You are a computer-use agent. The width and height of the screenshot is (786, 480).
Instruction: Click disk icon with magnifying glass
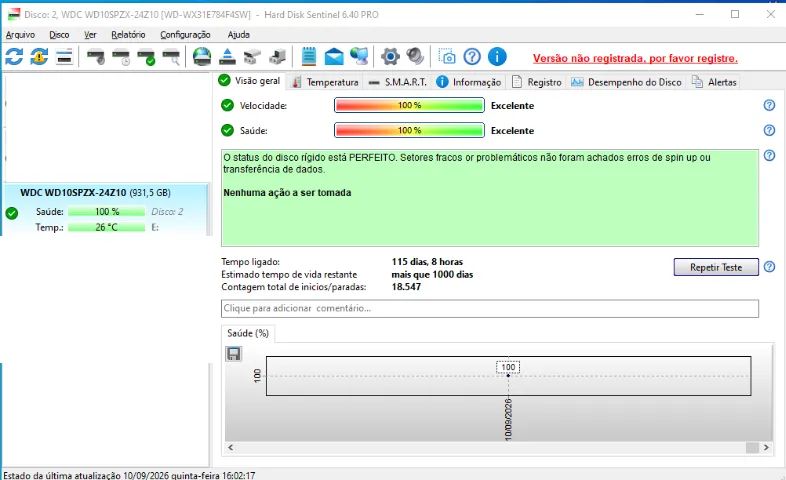tap(171, 57)
